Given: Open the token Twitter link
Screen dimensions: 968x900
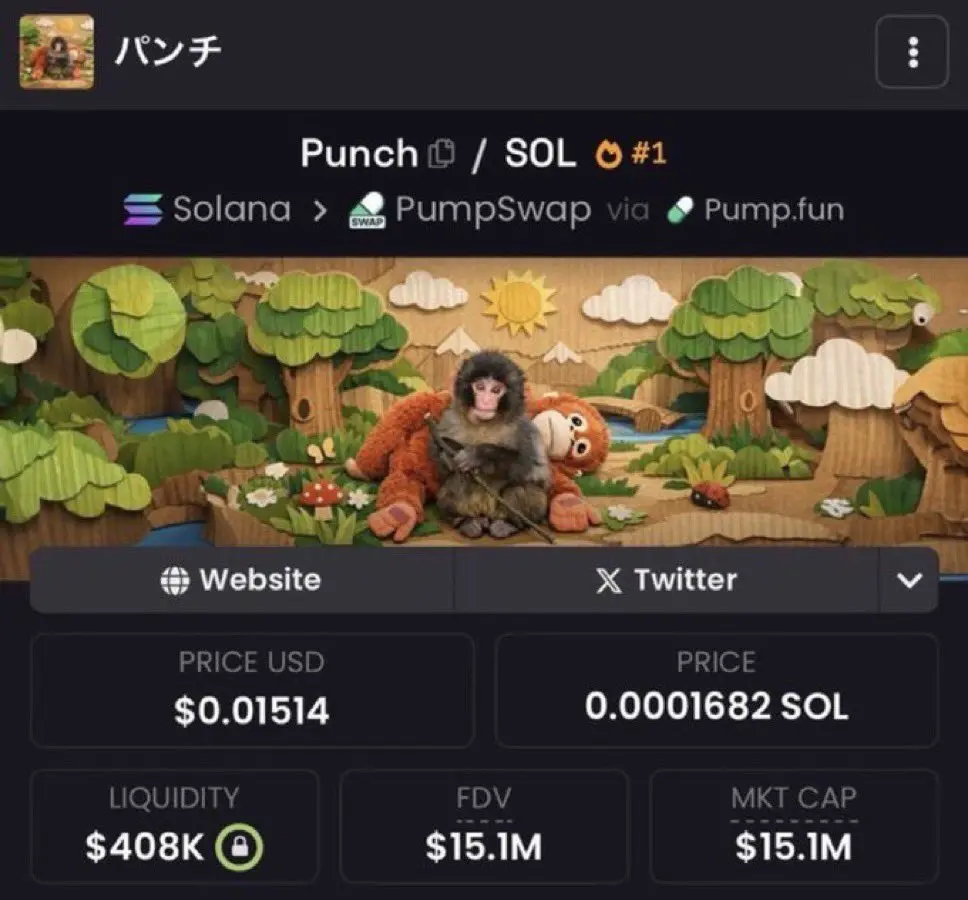Looking at the screenshot, I should [x=667, y=580].
